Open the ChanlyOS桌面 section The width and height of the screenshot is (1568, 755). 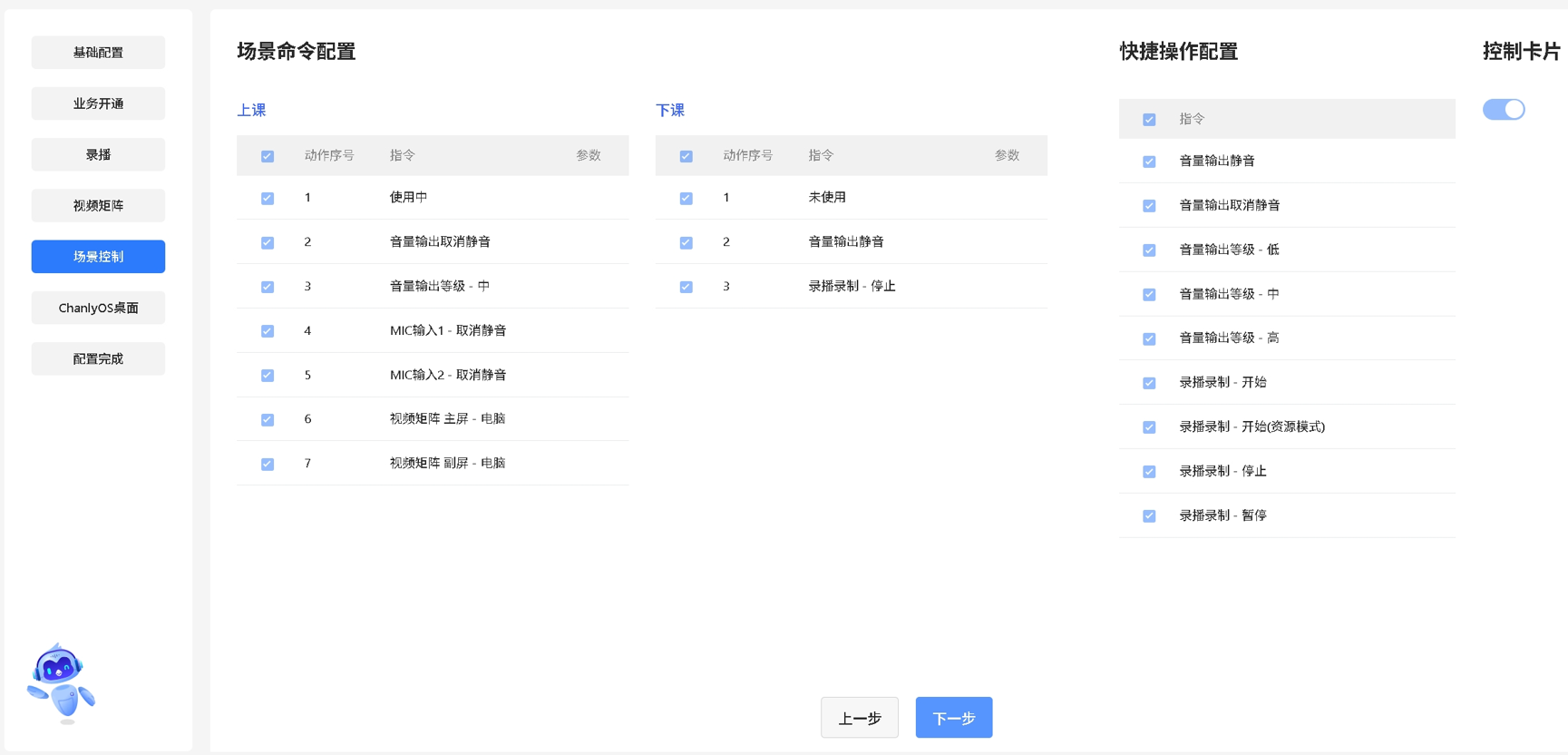coord(98,309)
